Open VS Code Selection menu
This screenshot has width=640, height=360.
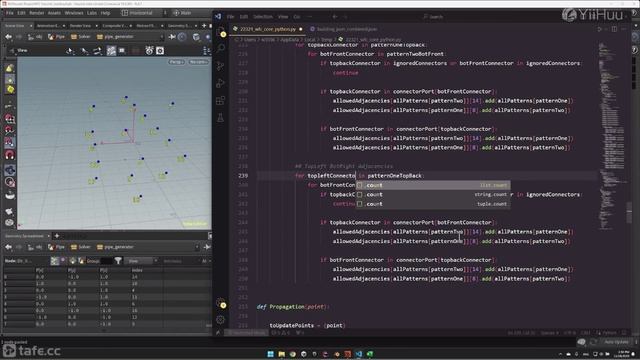[263, 17]
